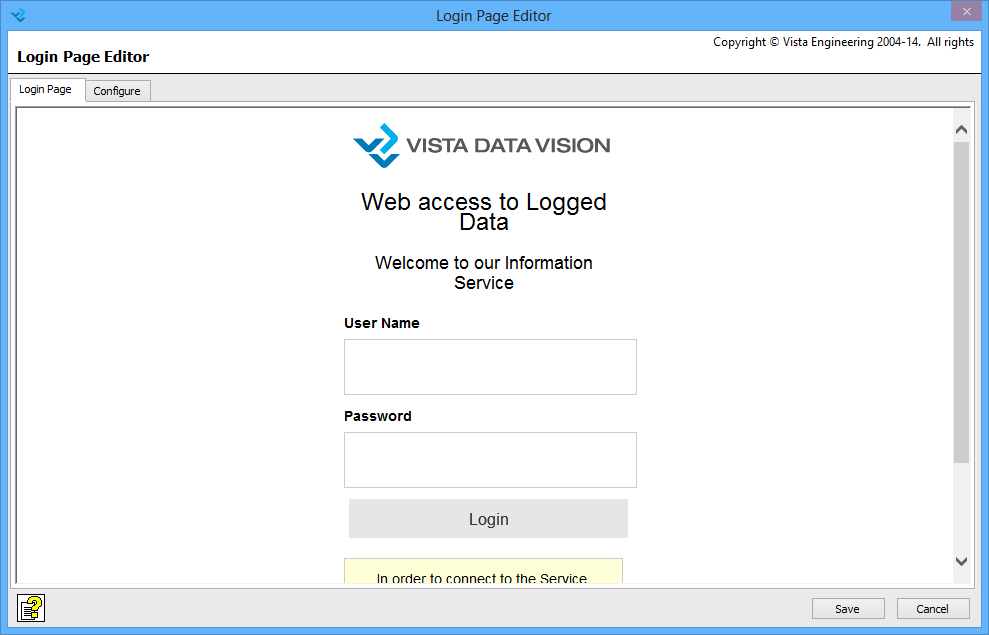Click the 'In order to connect' notice box
989x635 pixels.
point(483,571)
